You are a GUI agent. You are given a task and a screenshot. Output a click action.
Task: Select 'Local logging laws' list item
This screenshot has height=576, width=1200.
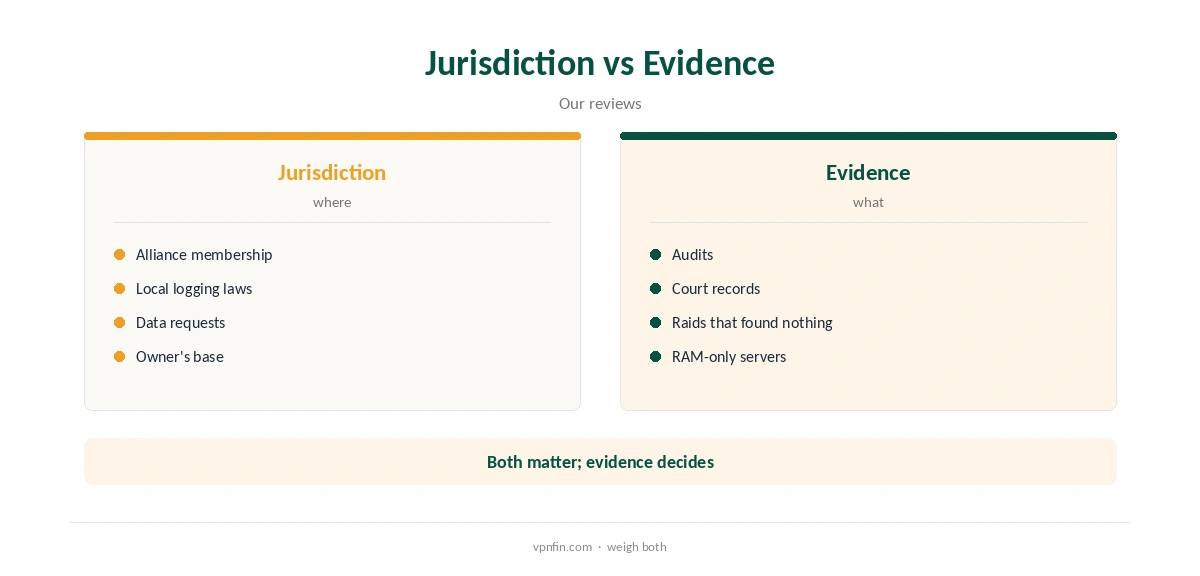coord(194,289)
